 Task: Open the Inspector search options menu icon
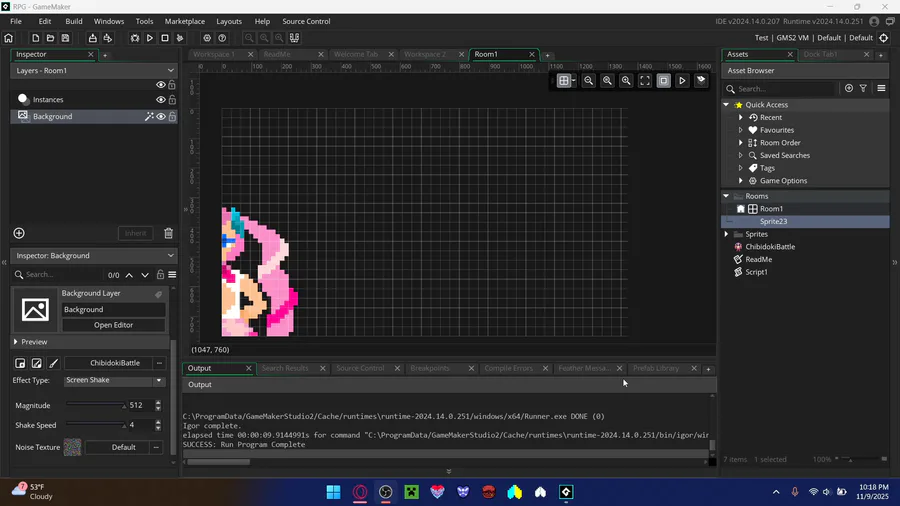(172, 275)
